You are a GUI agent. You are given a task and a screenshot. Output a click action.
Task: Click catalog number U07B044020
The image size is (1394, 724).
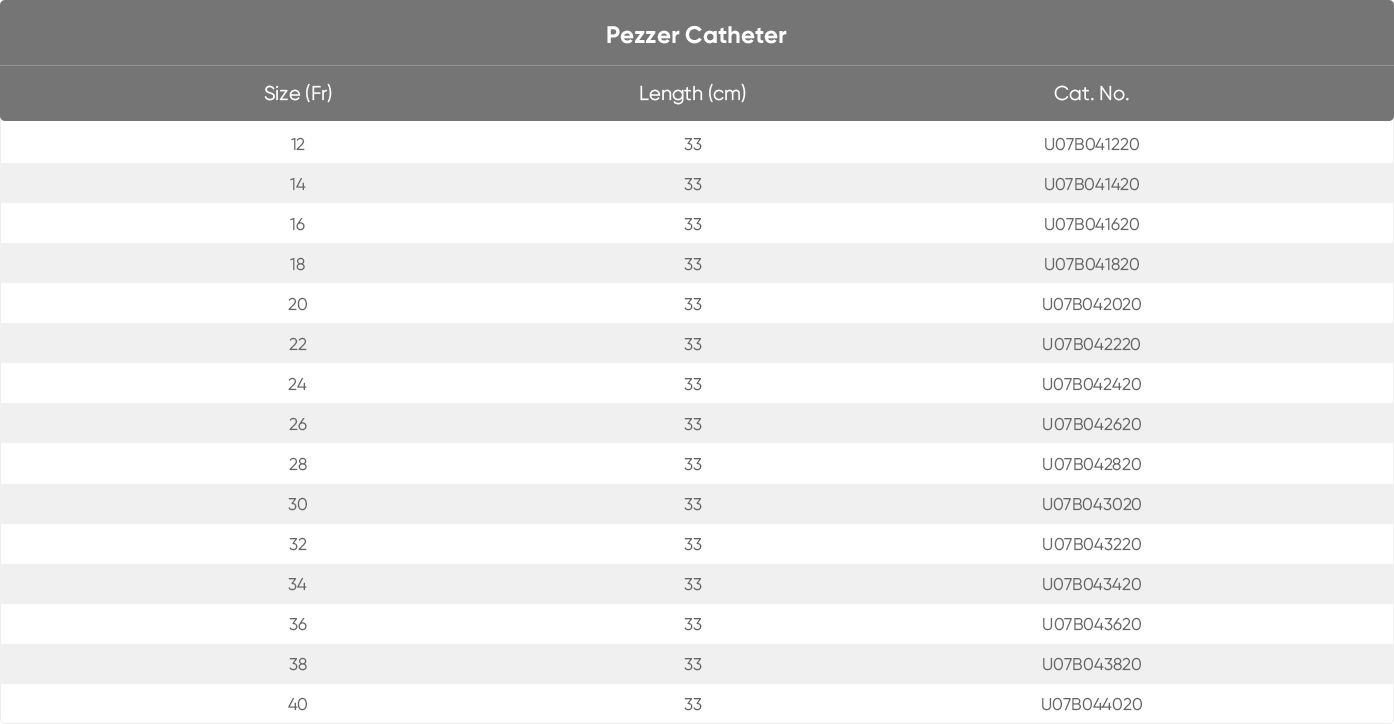(1091, 704)
